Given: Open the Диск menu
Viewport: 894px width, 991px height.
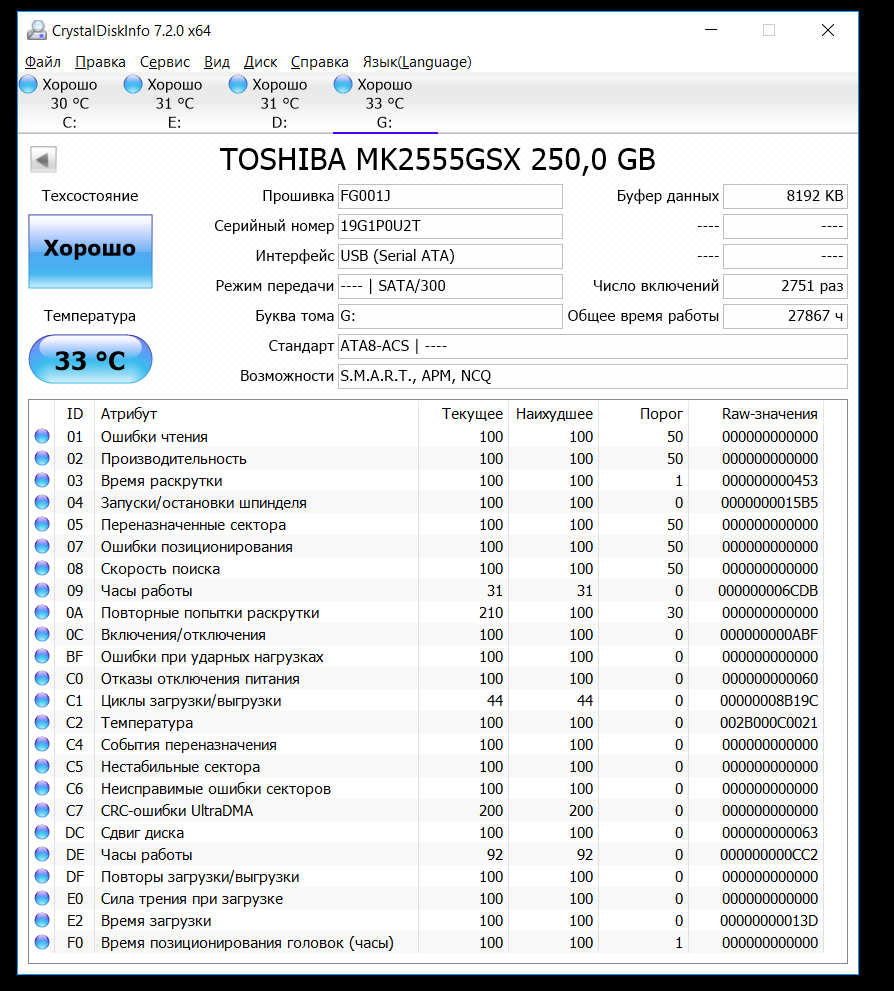Looking at the screenshot, I should (260, 62).
